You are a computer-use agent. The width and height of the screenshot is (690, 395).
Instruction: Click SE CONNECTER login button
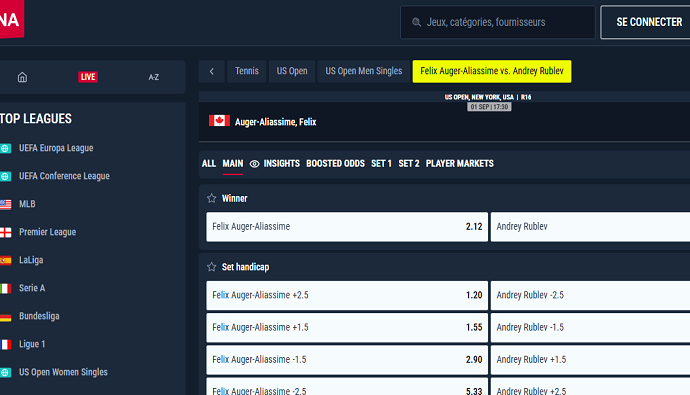coord(646,22)
